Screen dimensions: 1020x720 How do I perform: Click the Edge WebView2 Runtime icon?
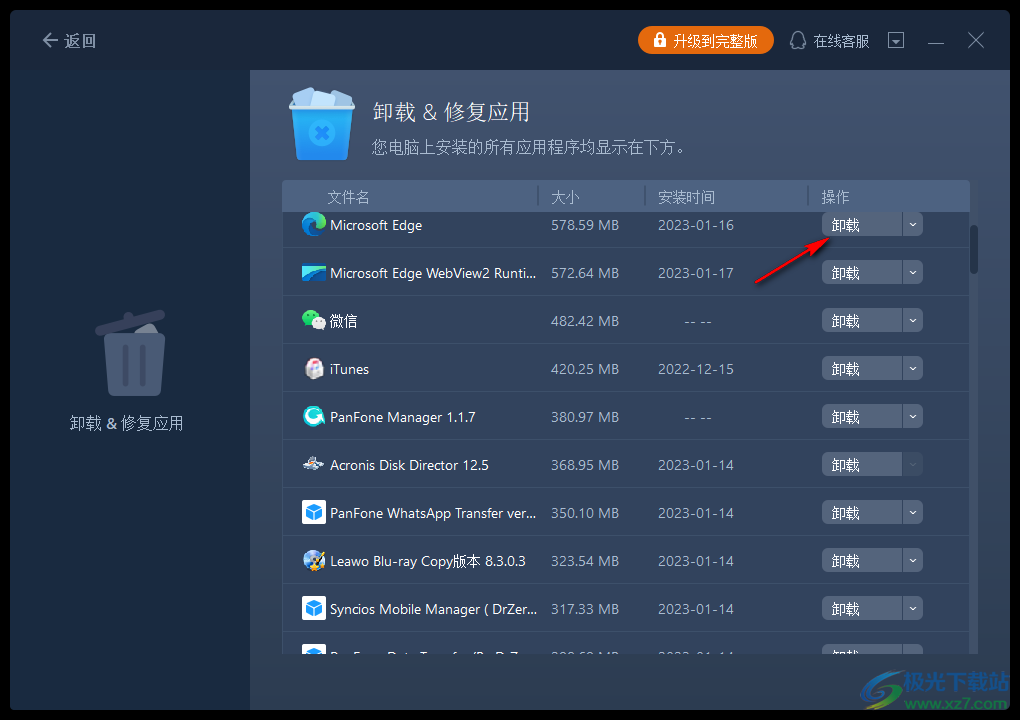pos(314,273)
